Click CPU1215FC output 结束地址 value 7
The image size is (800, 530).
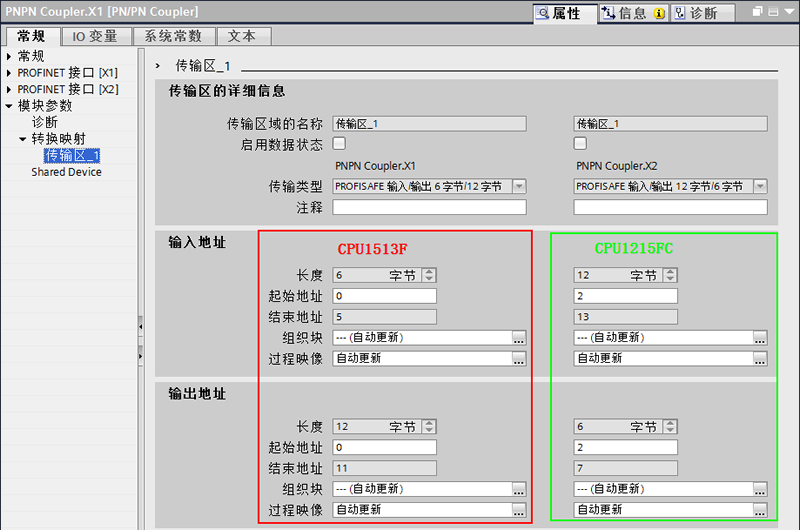626,468
